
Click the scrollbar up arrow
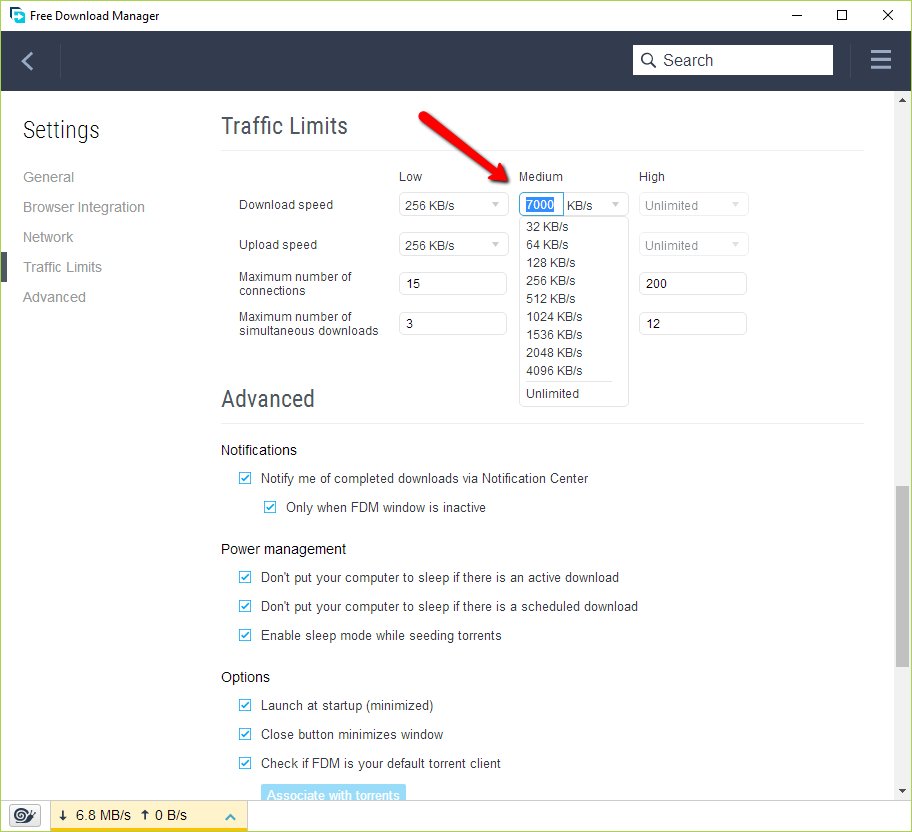tap(902, 100)
